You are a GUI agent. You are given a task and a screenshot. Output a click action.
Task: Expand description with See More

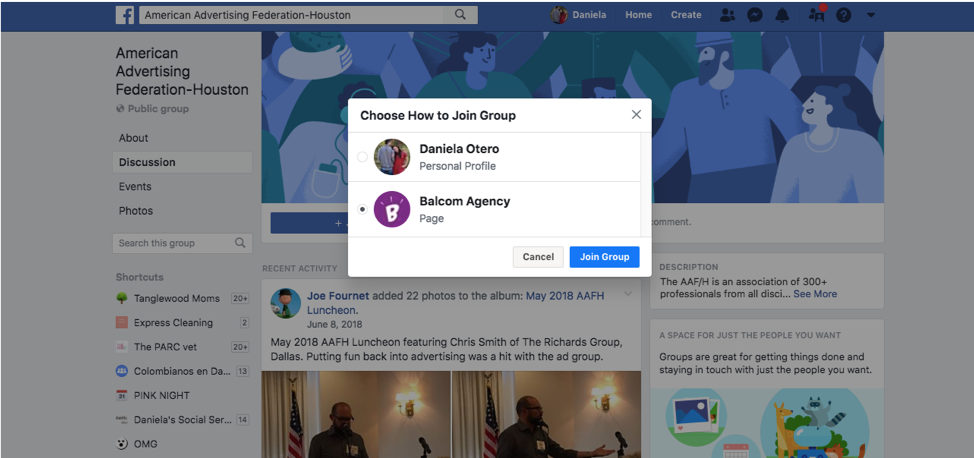(815, 294)
